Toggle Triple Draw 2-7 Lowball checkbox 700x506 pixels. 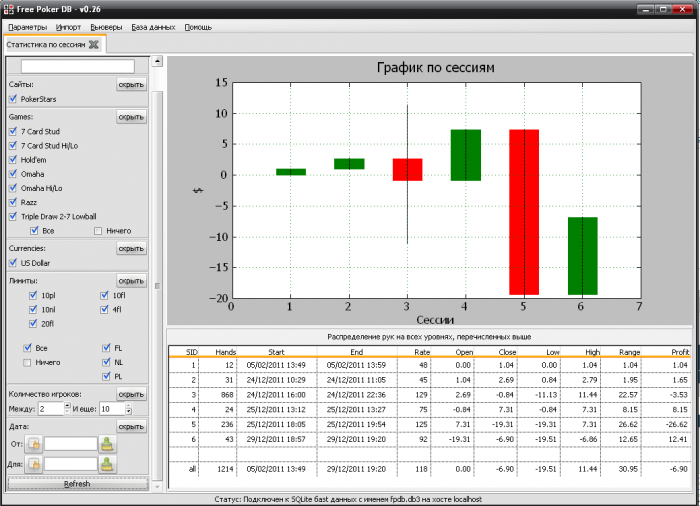pos(13,216)
